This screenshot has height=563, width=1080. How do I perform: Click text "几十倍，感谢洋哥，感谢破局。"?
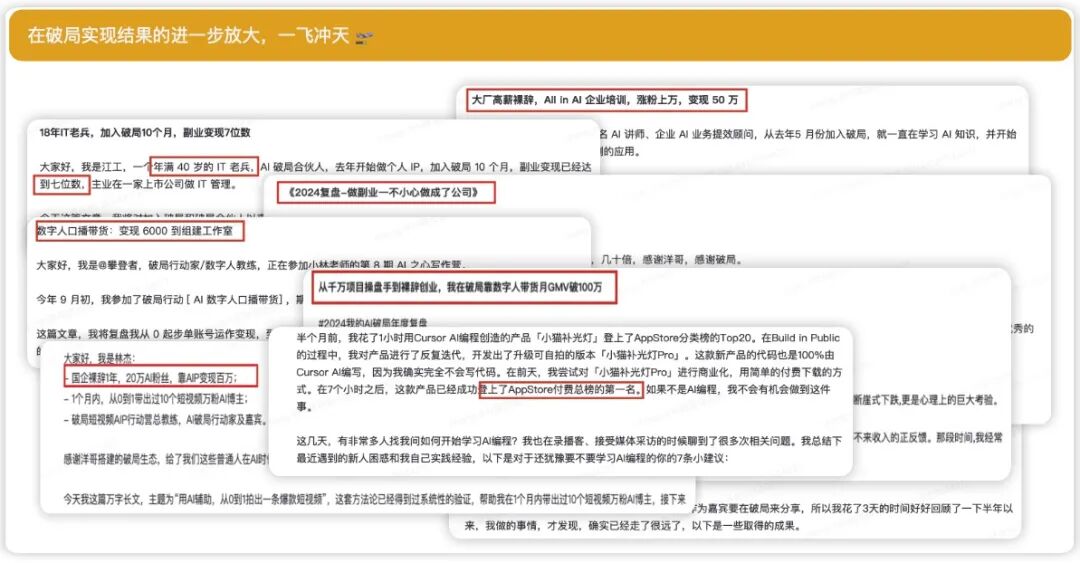pyautogui.click(x=671, y=260)
